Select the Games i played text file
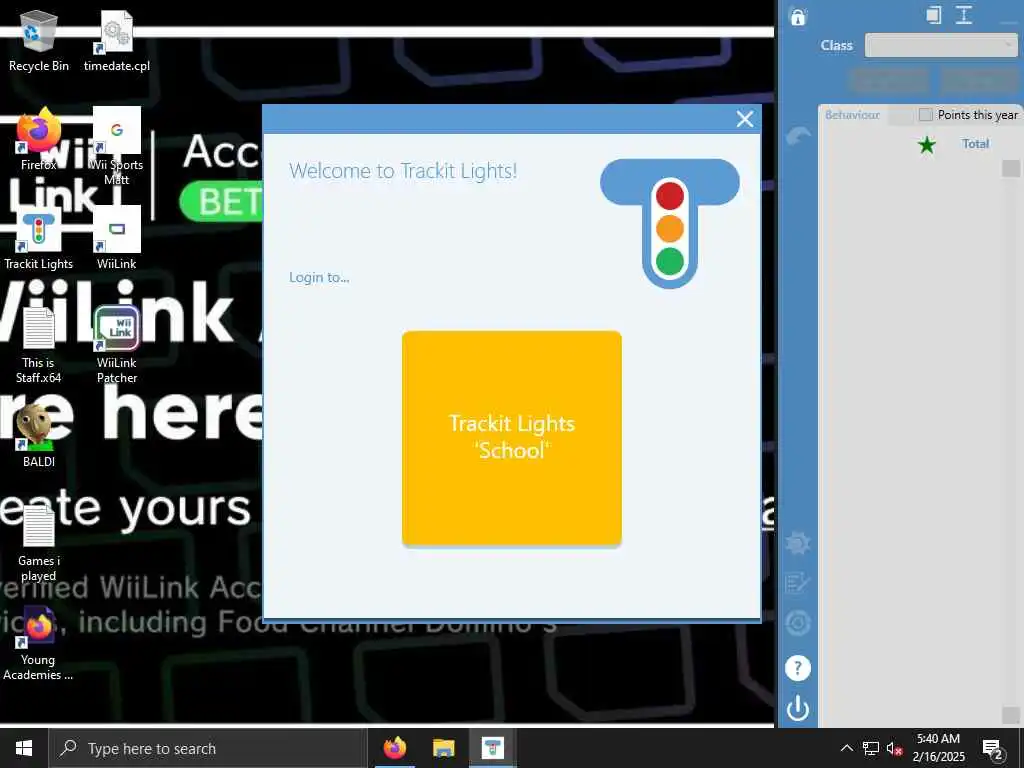Screen dimensions: 1024x768 (39, 543)
